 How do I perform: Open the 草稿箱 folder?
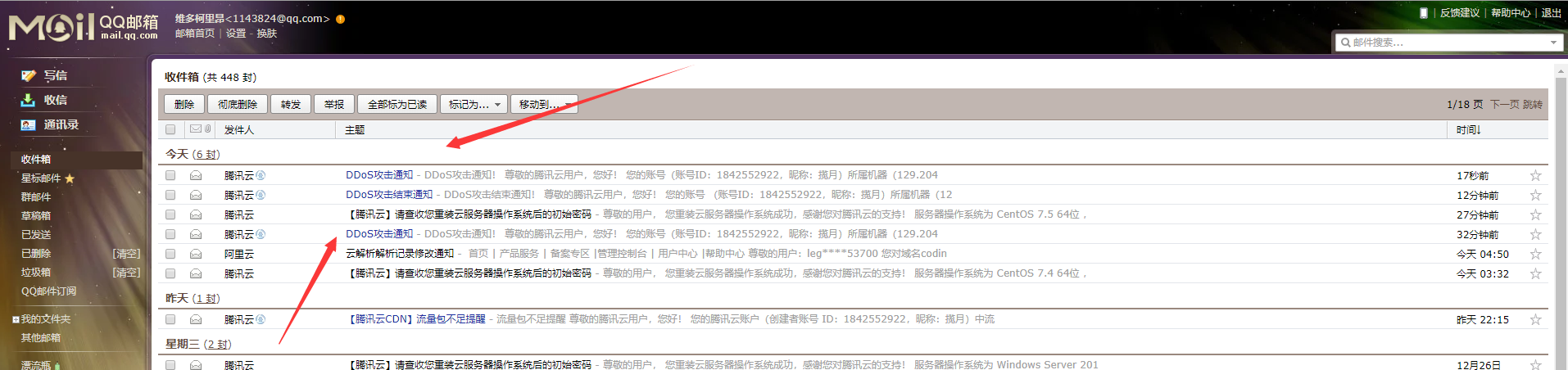point(36,216)
